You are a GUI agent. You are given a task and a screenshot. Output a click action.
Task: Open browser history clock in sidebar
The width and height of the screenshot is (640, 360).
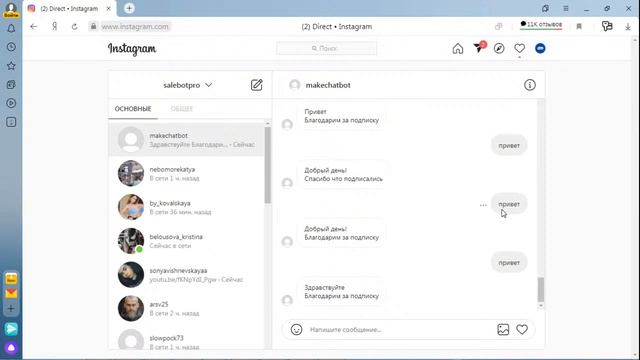pos(11,47)
